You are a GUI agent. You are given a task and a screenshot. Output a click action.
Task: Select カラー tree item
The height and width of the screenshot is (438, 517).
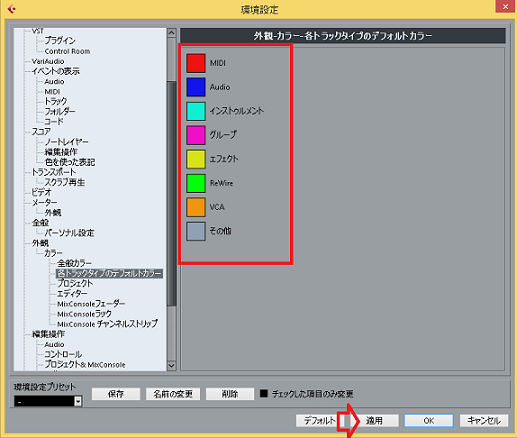tap(53, 253)
